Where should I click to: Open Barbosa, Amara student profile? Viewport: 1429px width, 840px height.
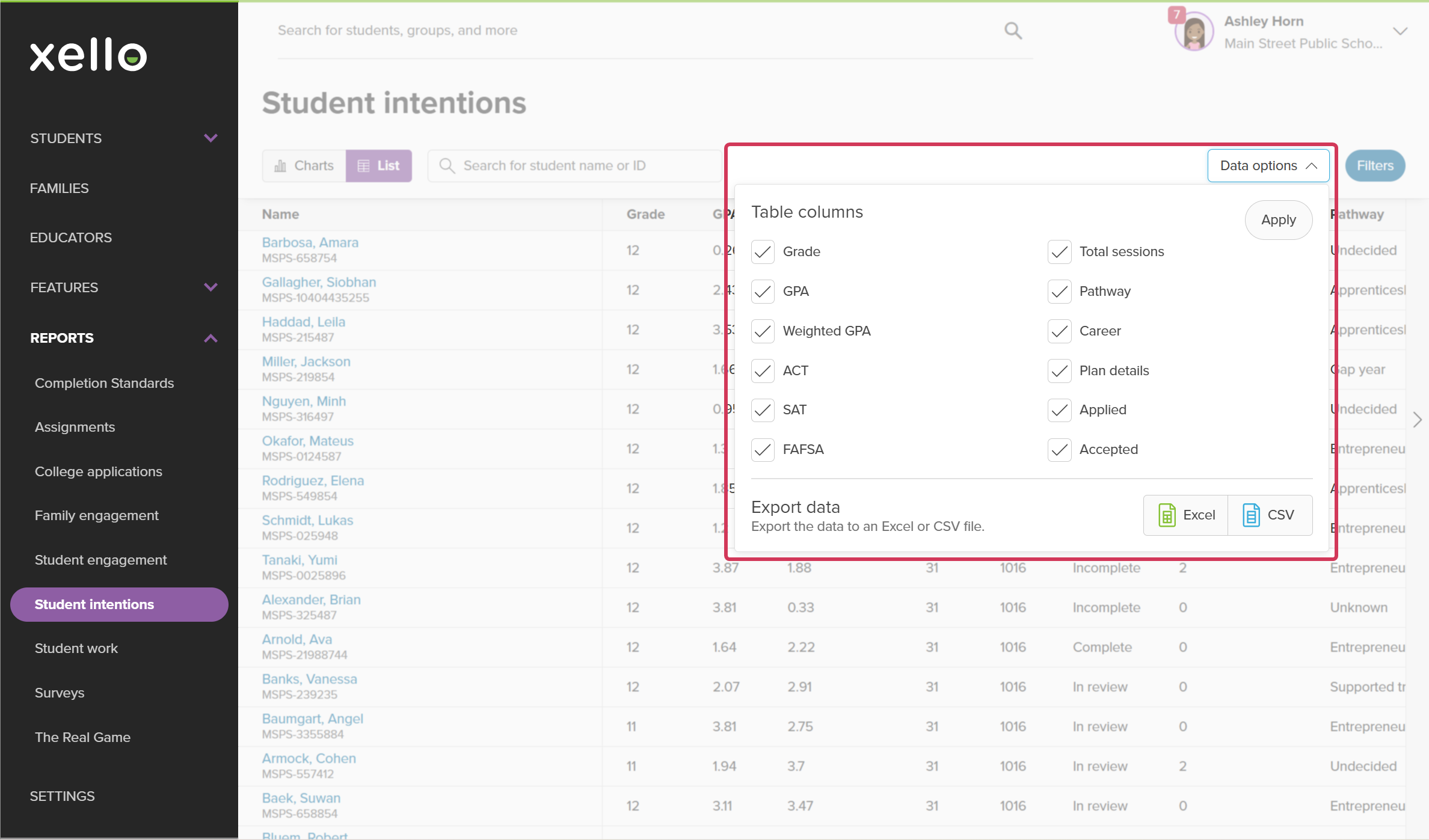[x=310, y=243]
